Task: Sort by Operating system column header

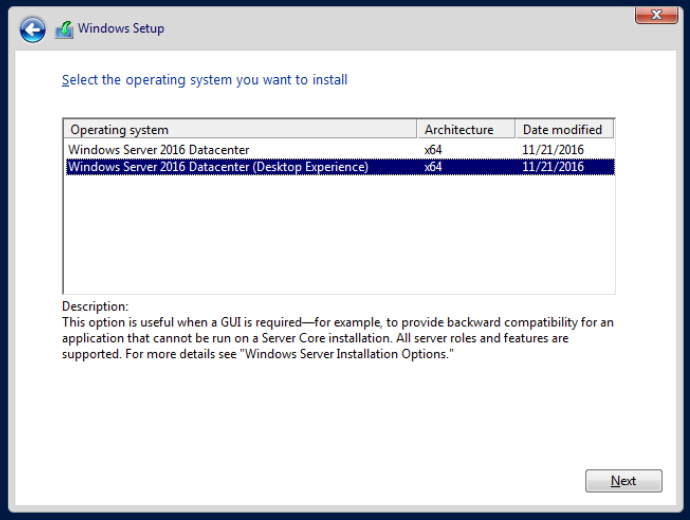Action: (x=240, y=129)
